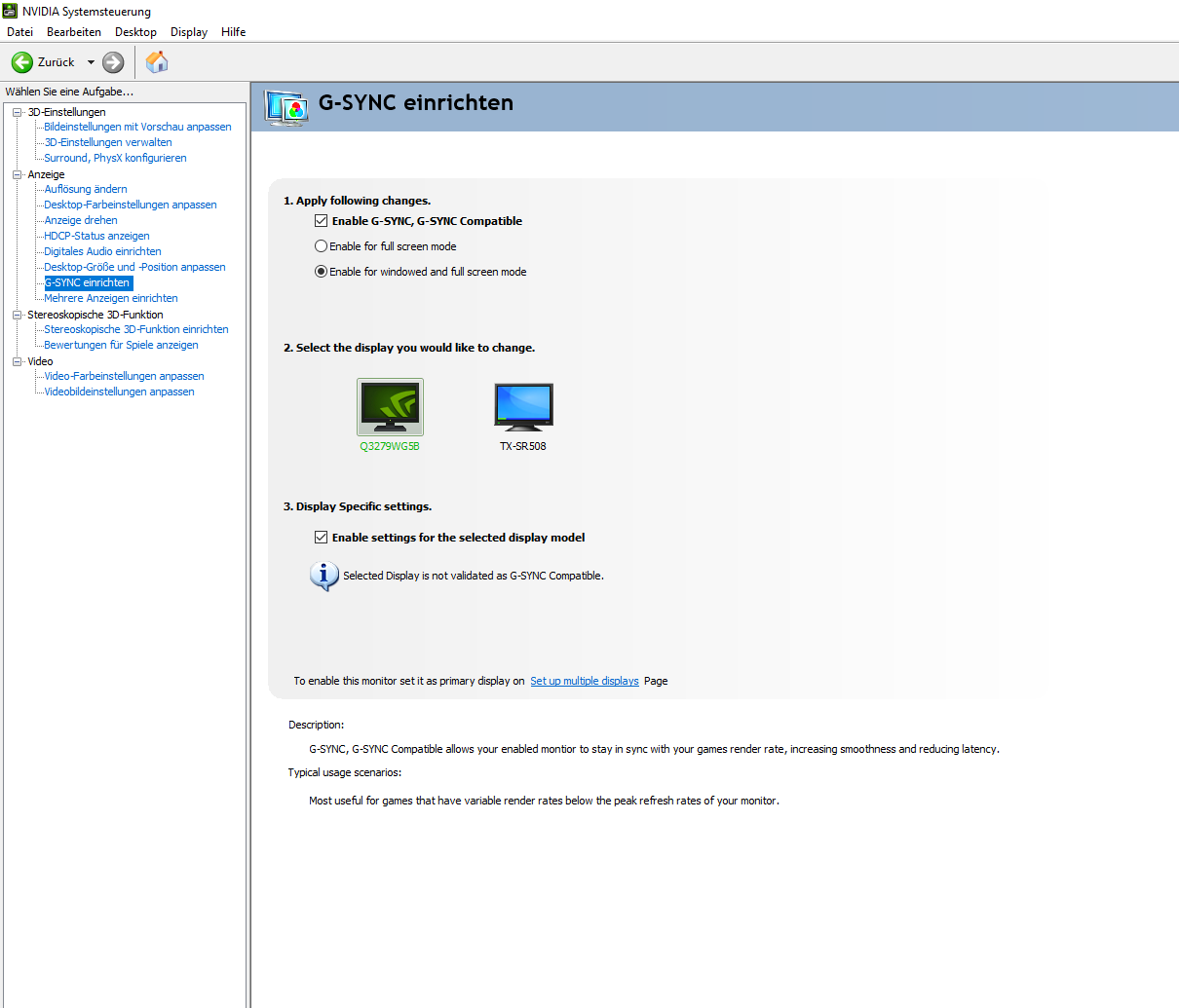Click the NVIDIA Systemsteuerung title bar icon
1179x1008 pixels.
[10, 12]
